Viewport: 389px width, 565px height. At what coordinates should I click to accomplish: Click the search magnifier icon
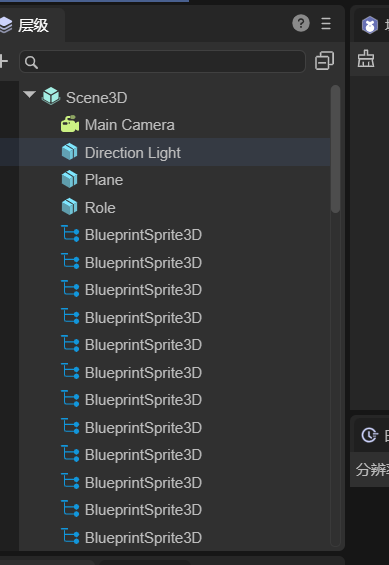pyautogui.click(x=31, y=62)
